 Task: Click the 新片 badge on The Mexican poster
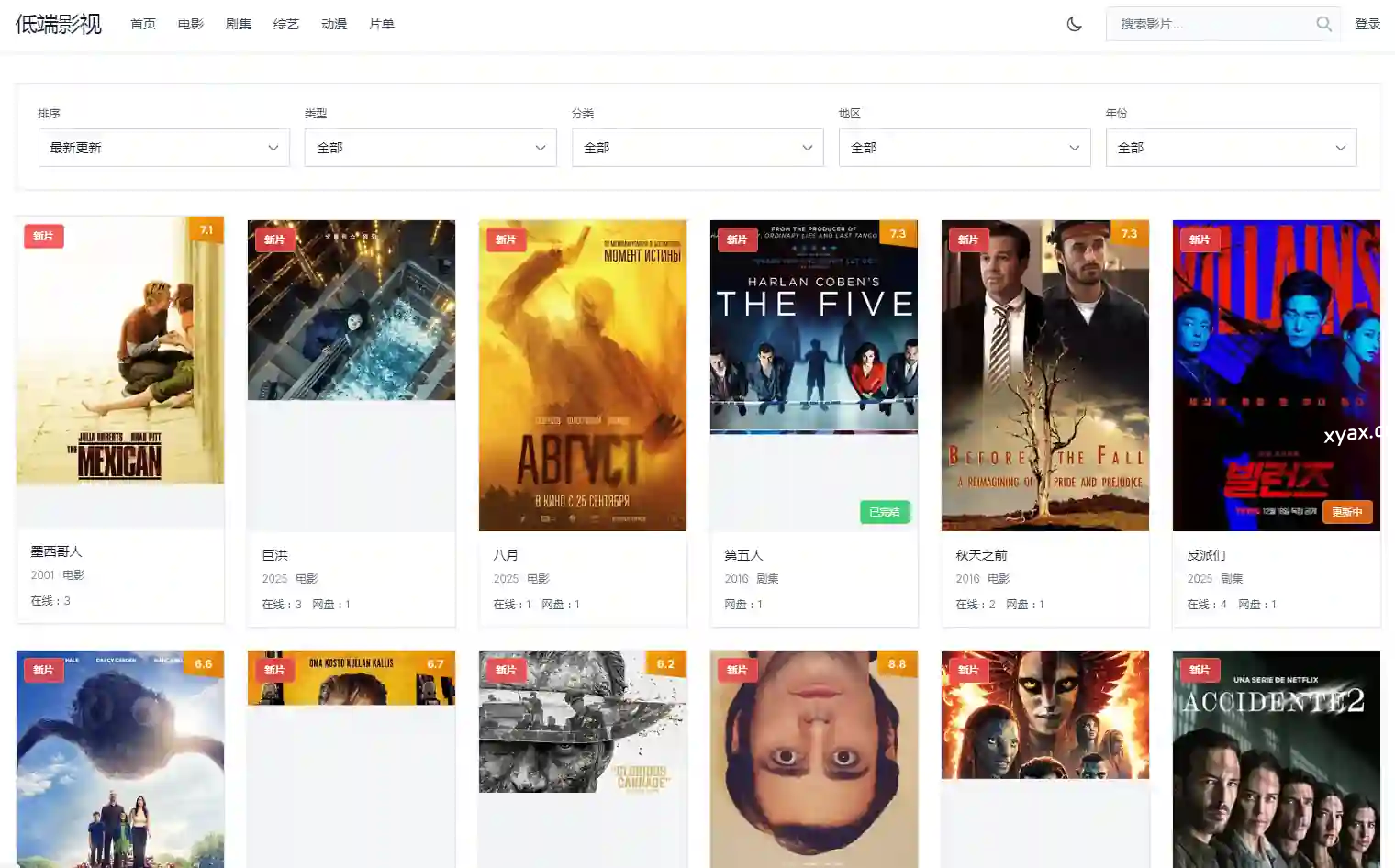[43, 237]
